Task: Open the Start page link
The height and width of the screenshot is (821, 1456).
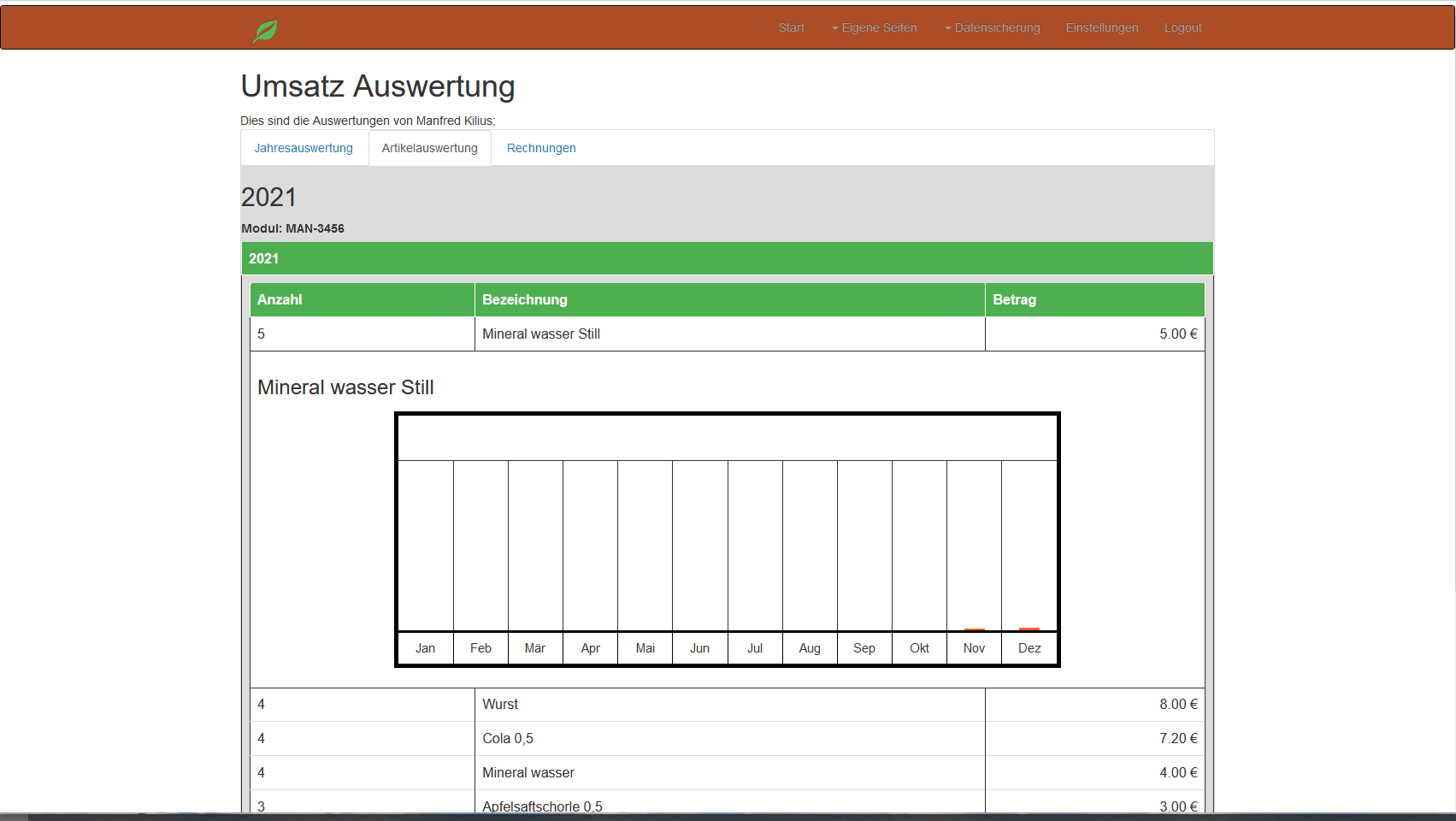Action: click(791, 27)
